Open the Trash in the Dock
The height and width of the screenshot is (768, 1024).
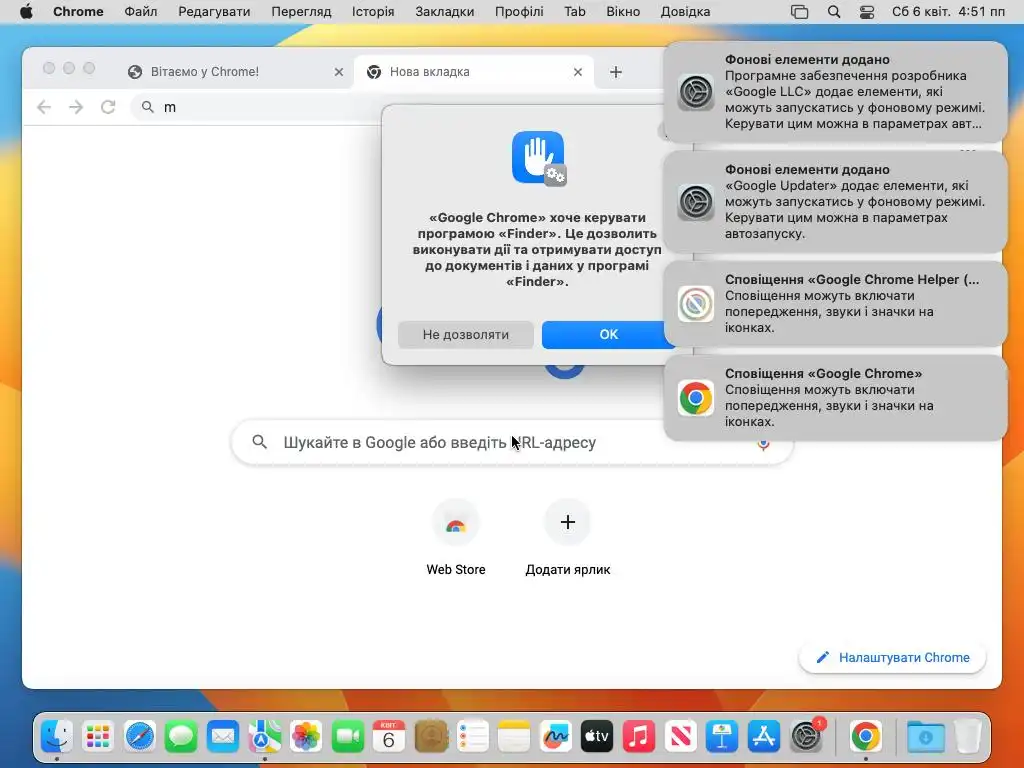tap(968, 737)
